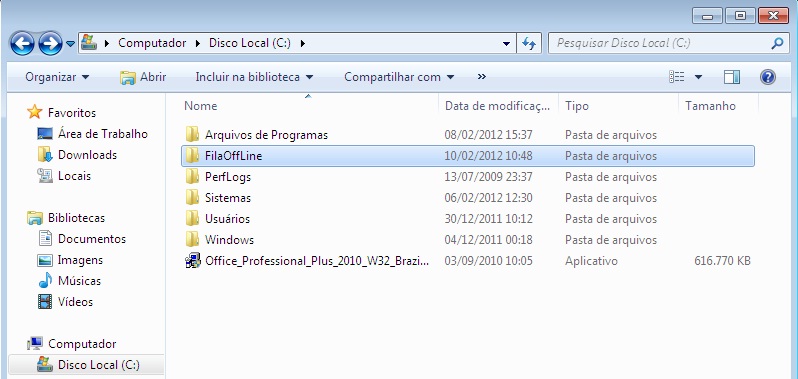The height and width of the screenshot is (379, 798).
Task: Select the Arquivos de Programas folder icon
Action: click(x=192, y=135)
